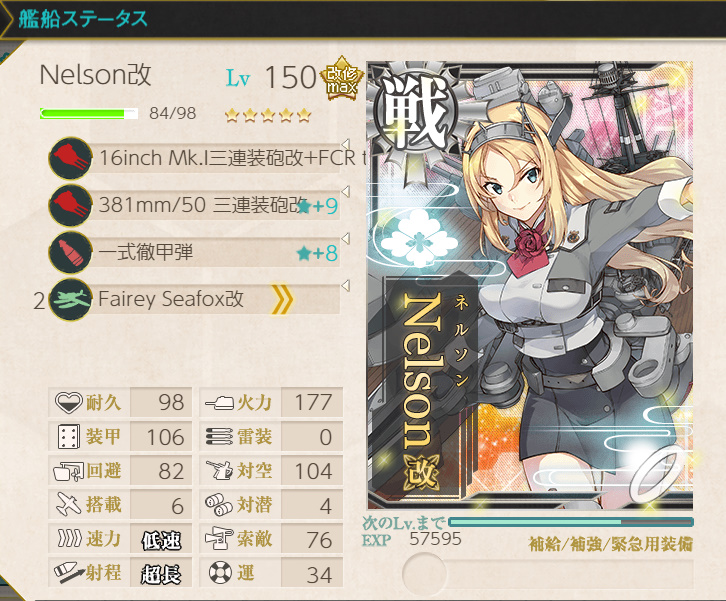This screenshot has height=601, width=726.
Task: Click the 381mm/50 triple gun equipment icon
Action: coord(70,205)
